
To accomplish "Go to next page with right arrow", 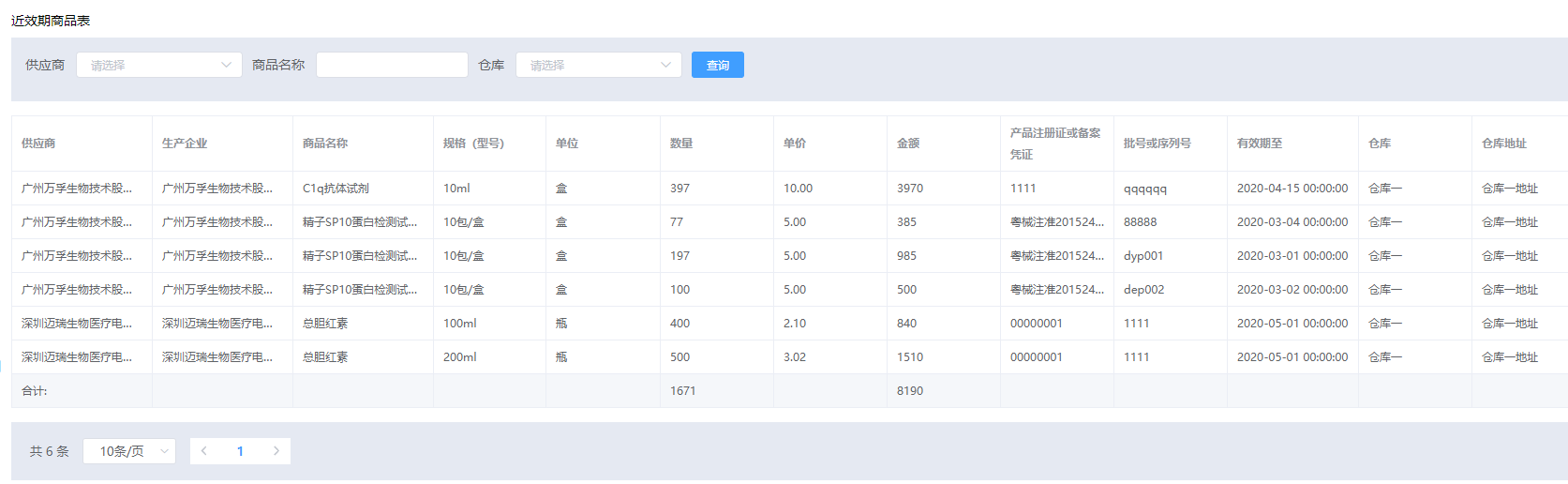I will (x=276, y=451).
